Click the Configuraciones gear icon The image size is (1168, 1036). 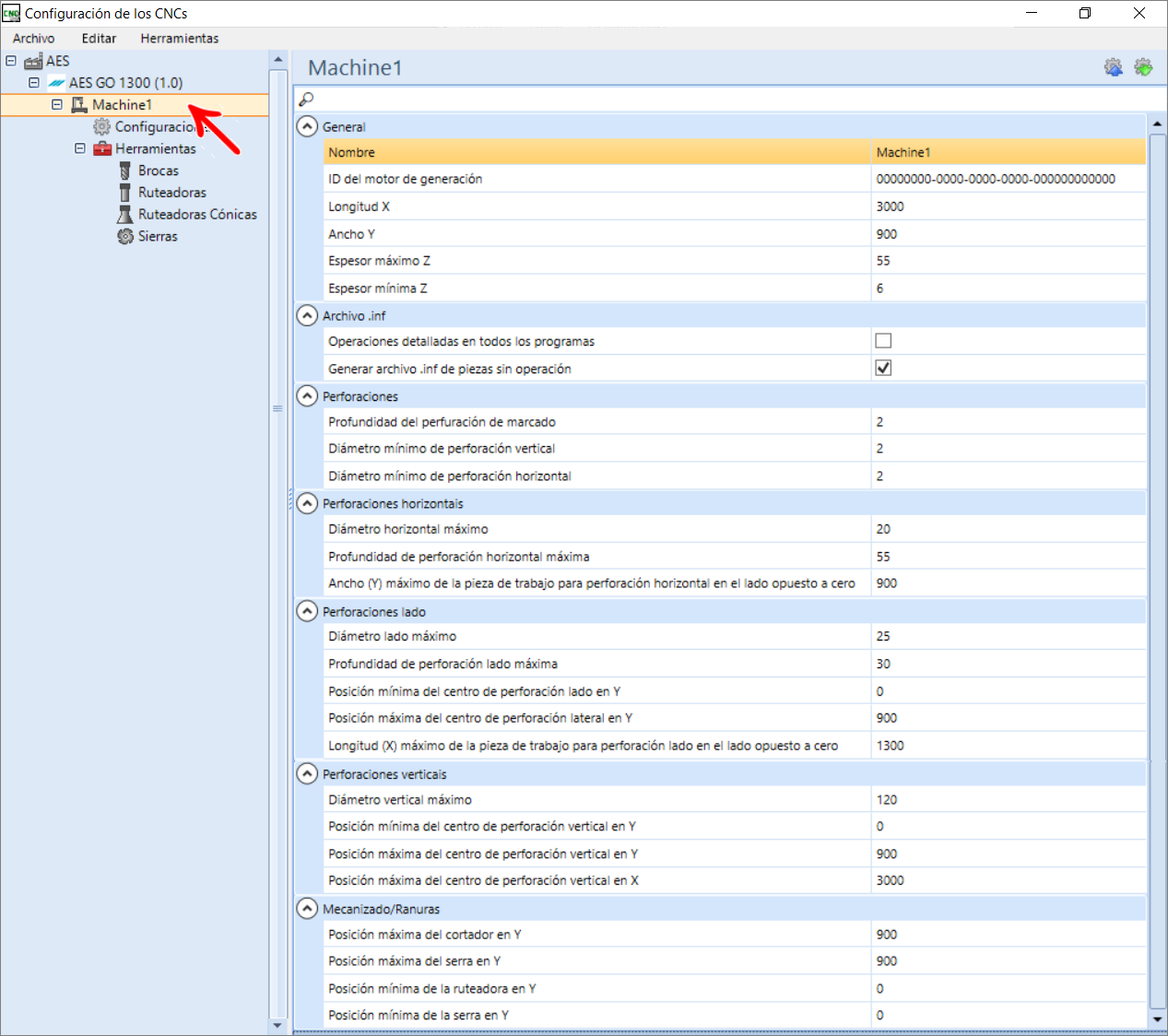(x=101, y=127)
